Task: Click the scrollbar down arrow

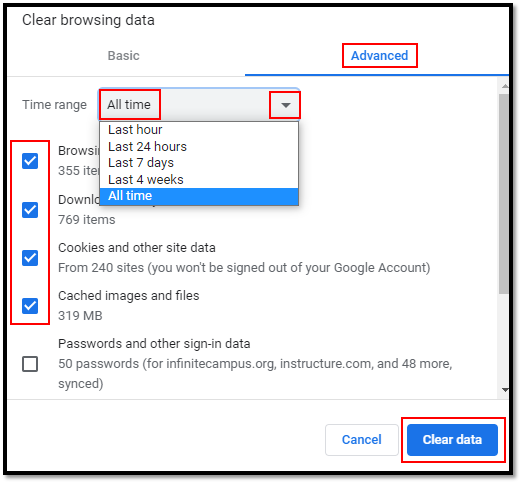Action: click(505, 390)
